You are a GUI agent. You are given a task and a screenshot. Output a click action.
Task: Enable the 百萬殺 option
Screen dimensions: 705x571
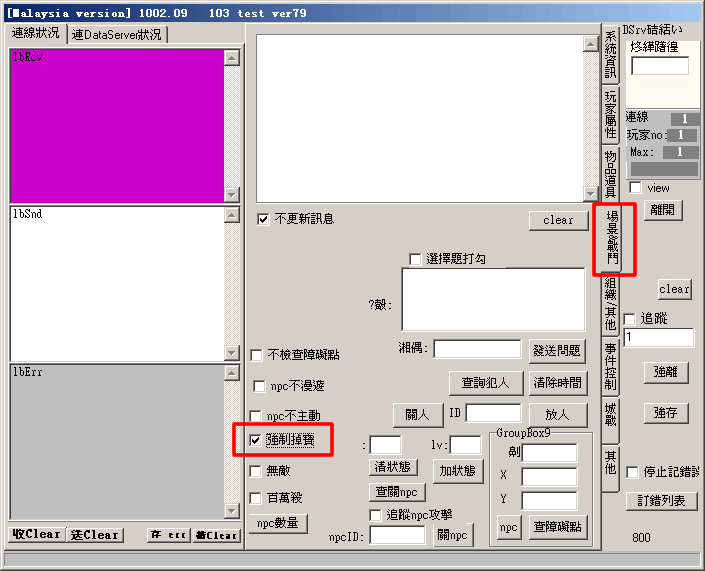pyautogui.click(x=257, y=497)
